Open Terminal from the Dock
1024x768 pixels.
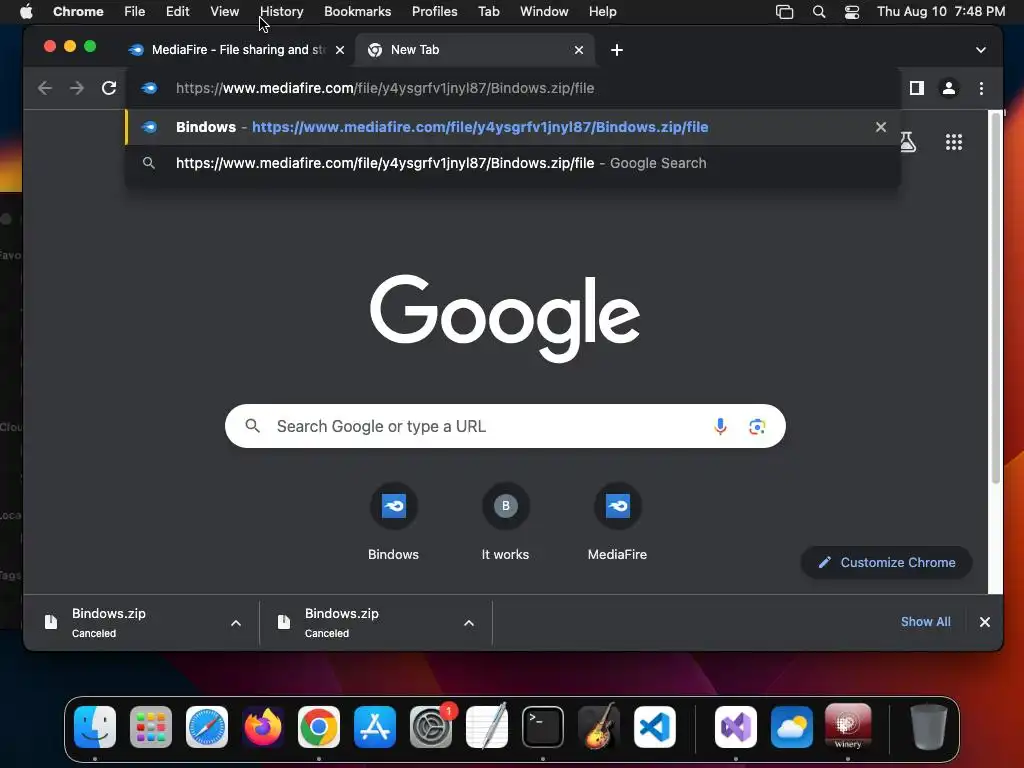tap(543, 727)
